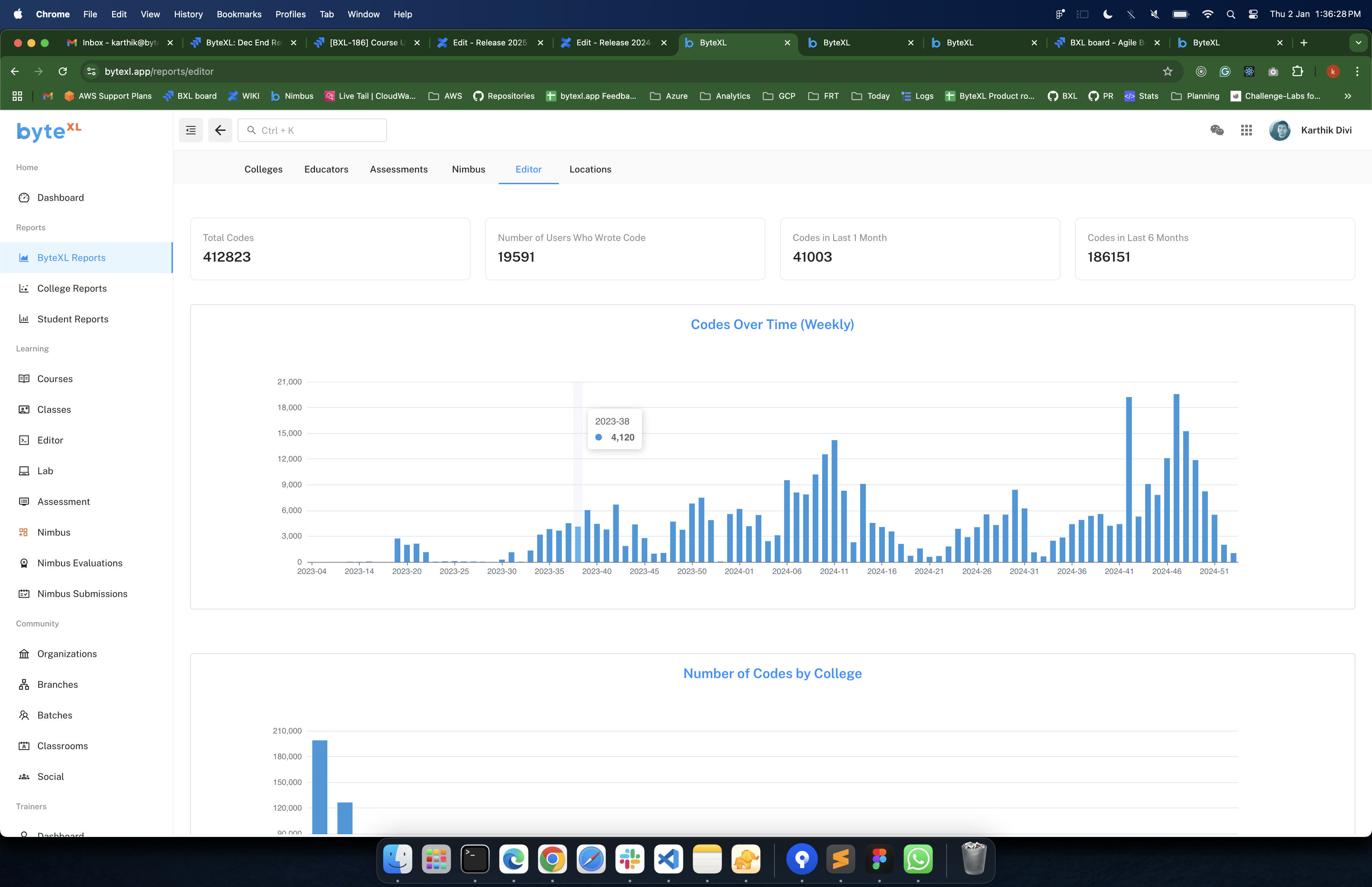The height and width of the screenshot is (887, 1372).
Task: Open the chat messages icon in the header
Action: click(1217, 130)
